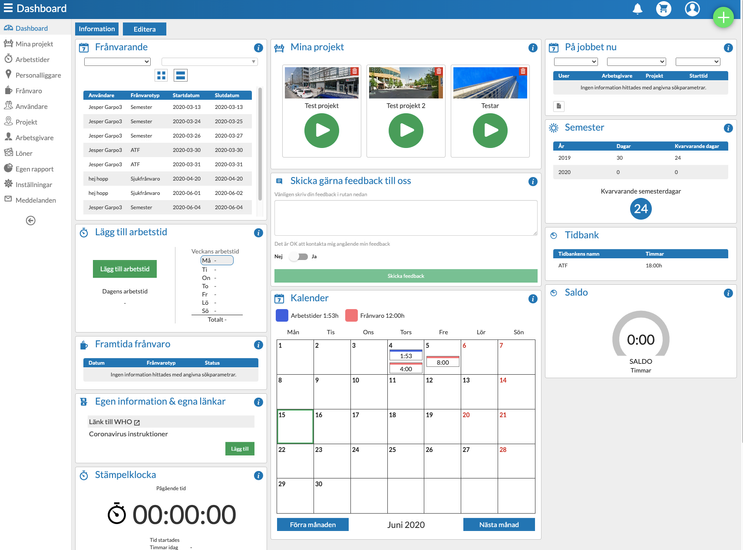The height and width of the screenshot is (550, 743).
Task: Open last filter dropdown in På jobbet nu
Action: [698, 62]
